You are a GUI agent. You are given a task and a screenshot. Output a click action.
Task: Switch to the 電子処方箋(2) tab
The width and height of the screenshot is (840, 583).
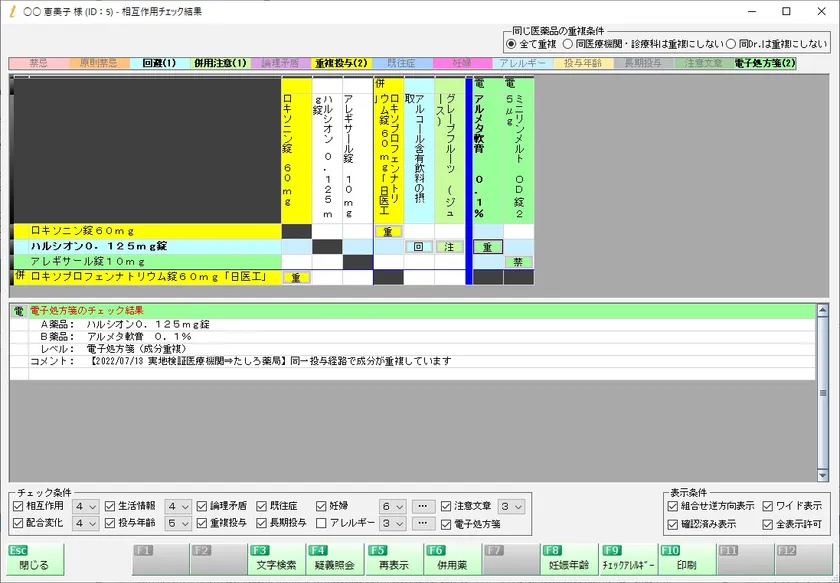[764, 63]
